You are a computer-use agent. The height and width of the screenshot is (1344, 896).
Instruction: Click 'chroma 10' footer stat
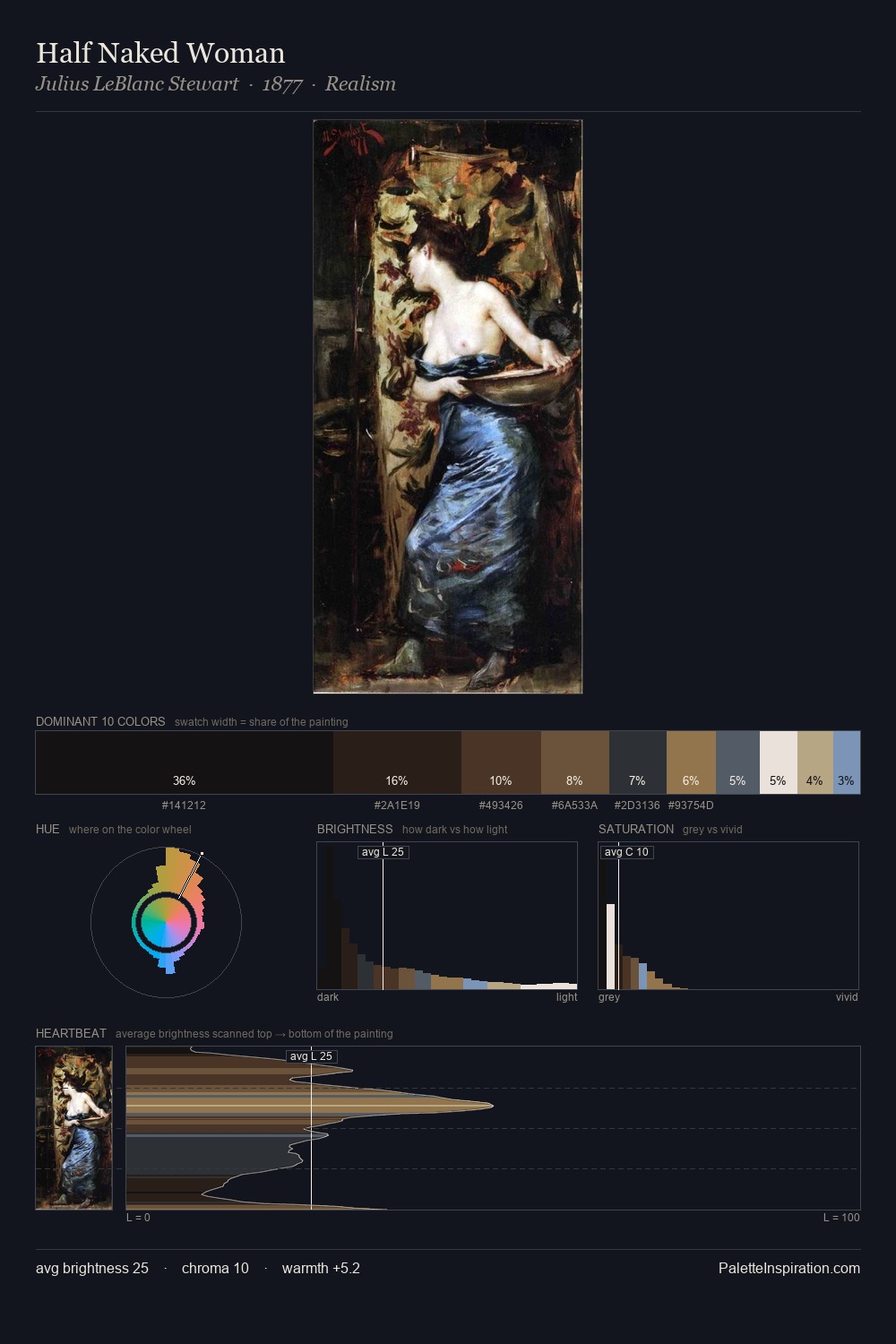click(215, 1268)
